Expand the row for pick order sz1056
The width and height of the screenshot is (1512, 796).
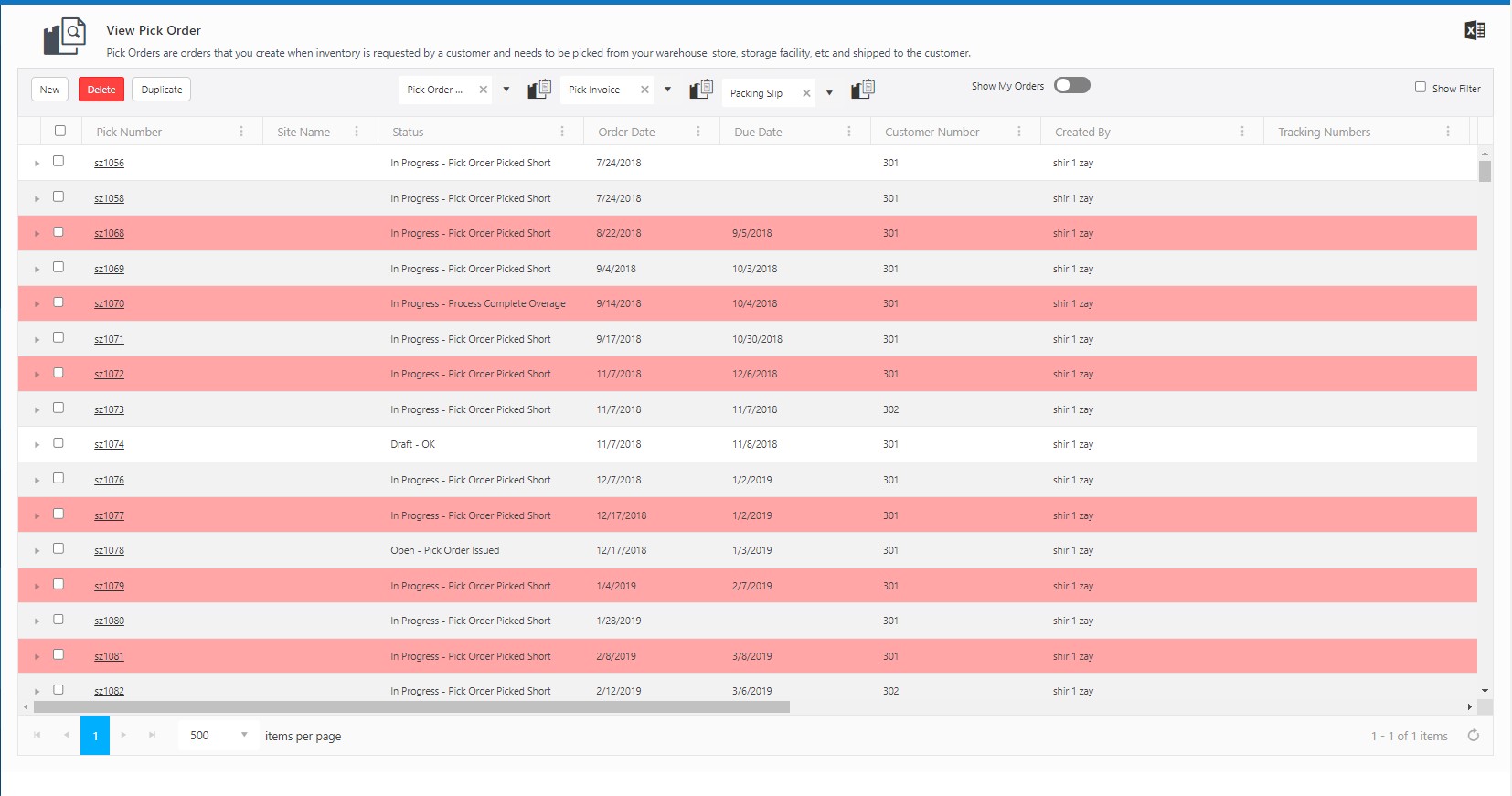coord(37,164)
